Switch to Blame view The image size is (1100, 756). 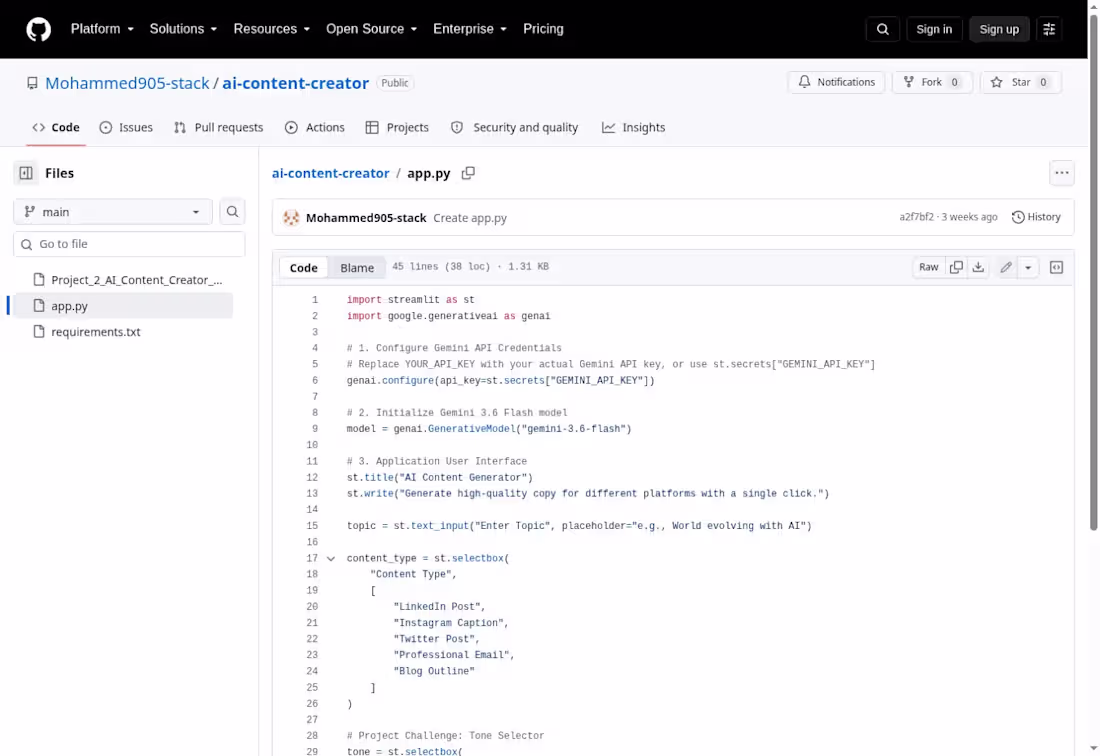coord(357,268)
